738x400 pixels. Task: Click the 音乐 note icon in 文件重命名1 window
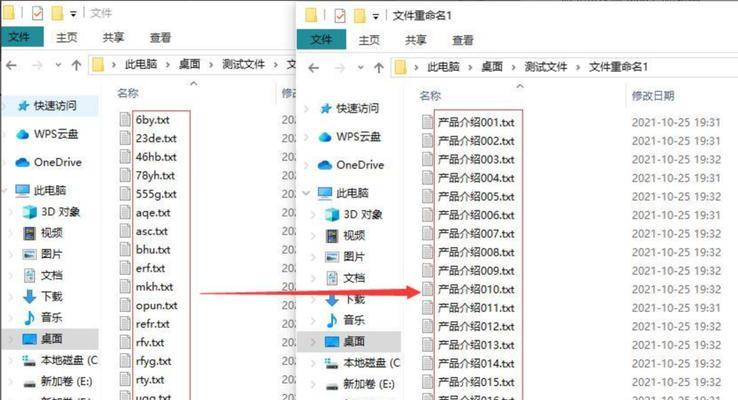click(x=332, y=320)
